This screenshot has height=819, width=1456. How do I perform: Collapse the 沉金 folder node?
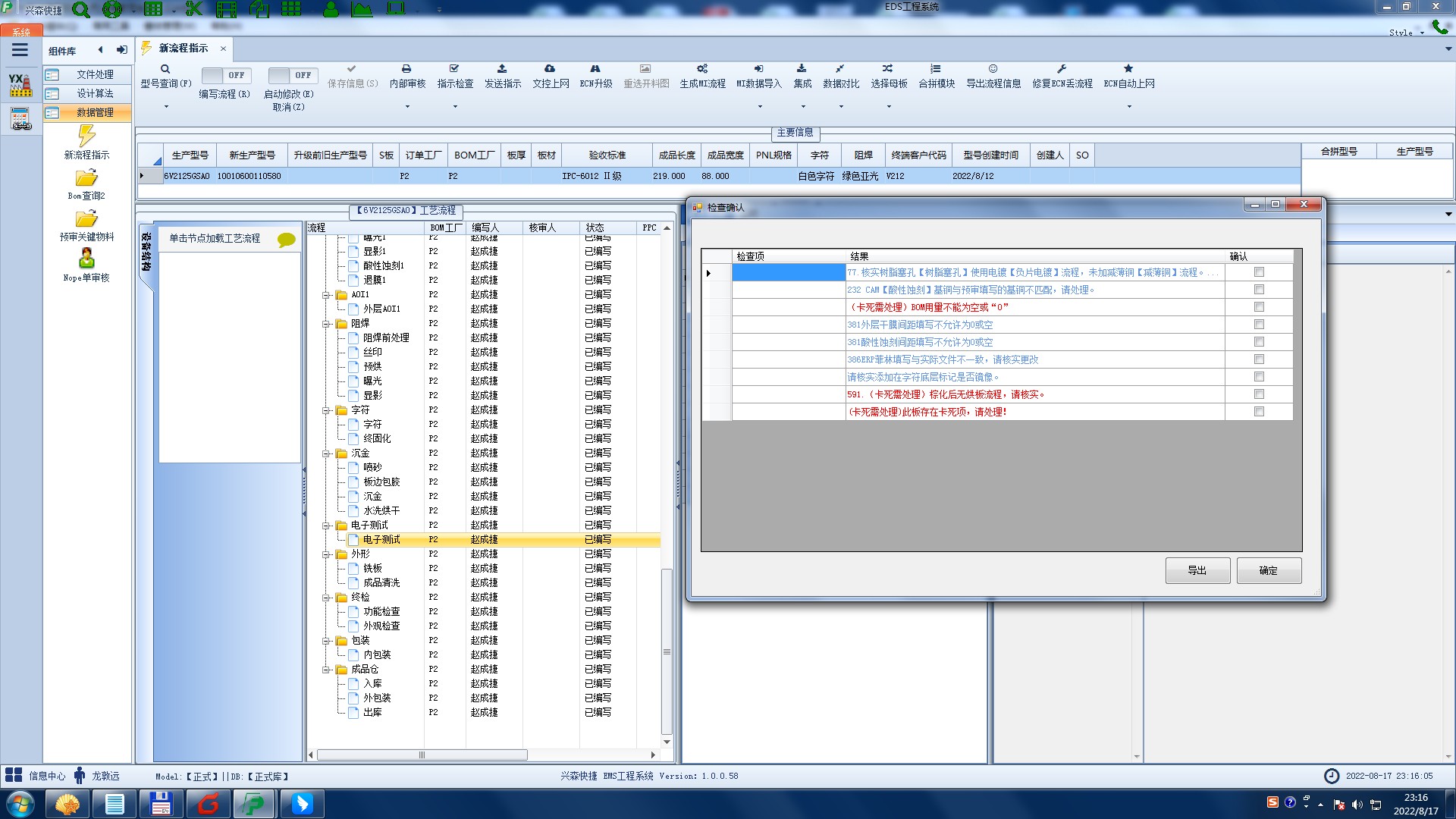[327, 453]
